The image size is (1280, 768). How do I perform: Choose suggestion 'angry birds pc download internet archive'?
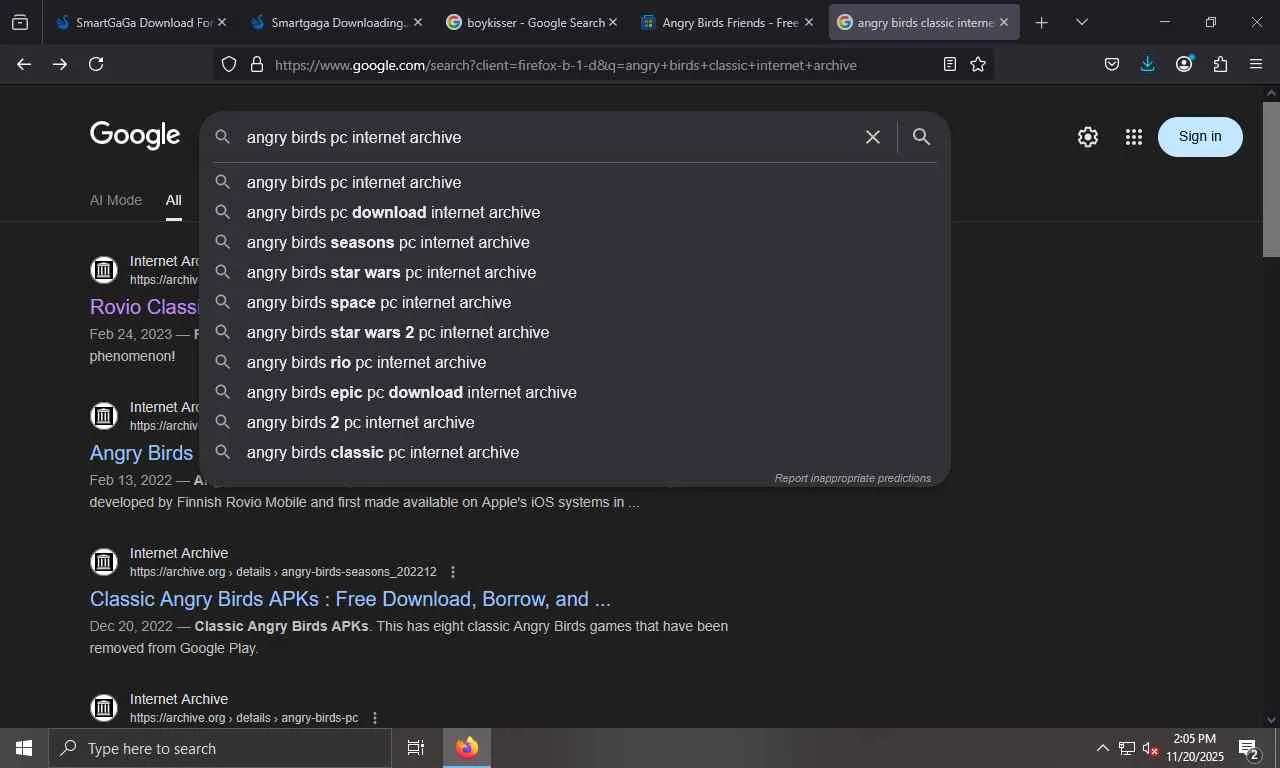point(575,212)
